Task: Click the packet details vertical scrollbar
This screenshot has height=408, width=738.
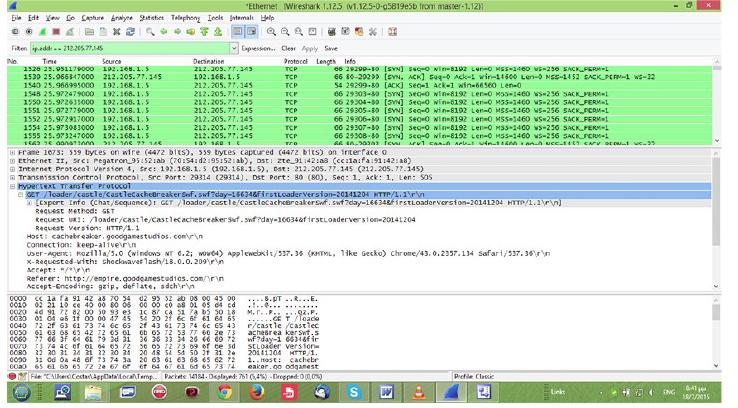Action: click(716, 219)
